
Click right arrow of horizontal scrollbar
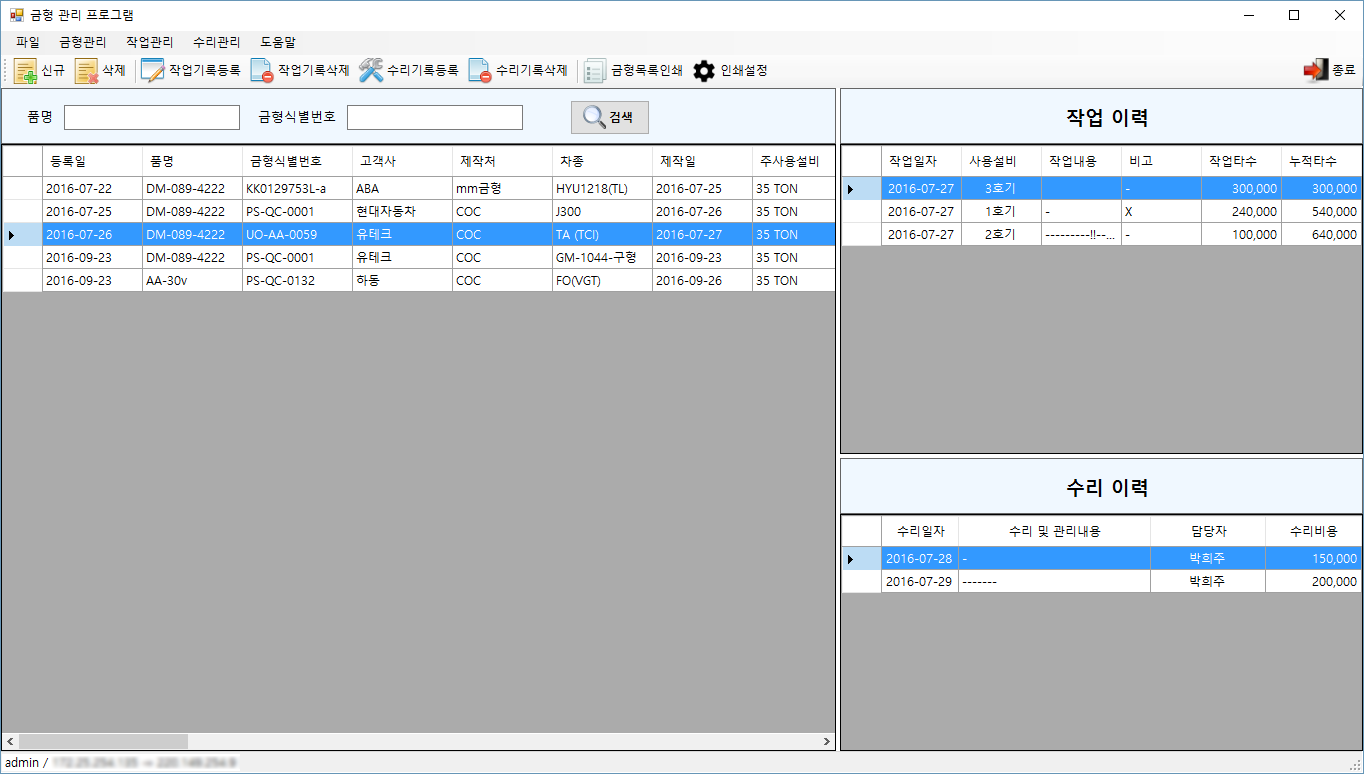click(x=826, y=742)
